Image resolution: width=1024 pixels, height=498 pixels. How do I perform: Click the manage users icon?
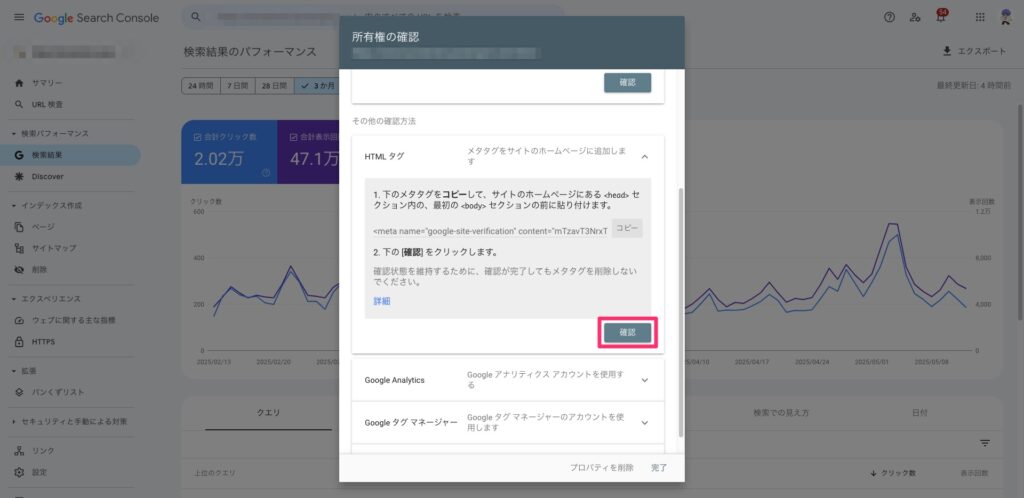[915, 18]
